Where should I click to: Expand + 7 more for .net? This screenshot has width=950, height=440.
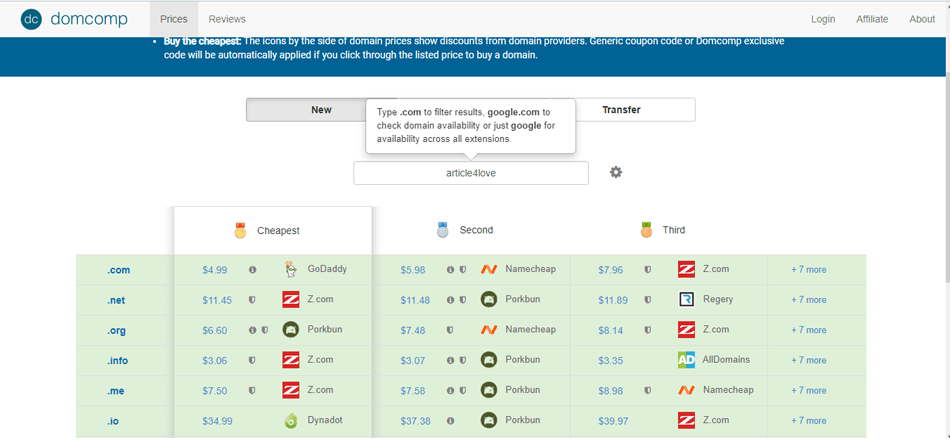[808, 300]
